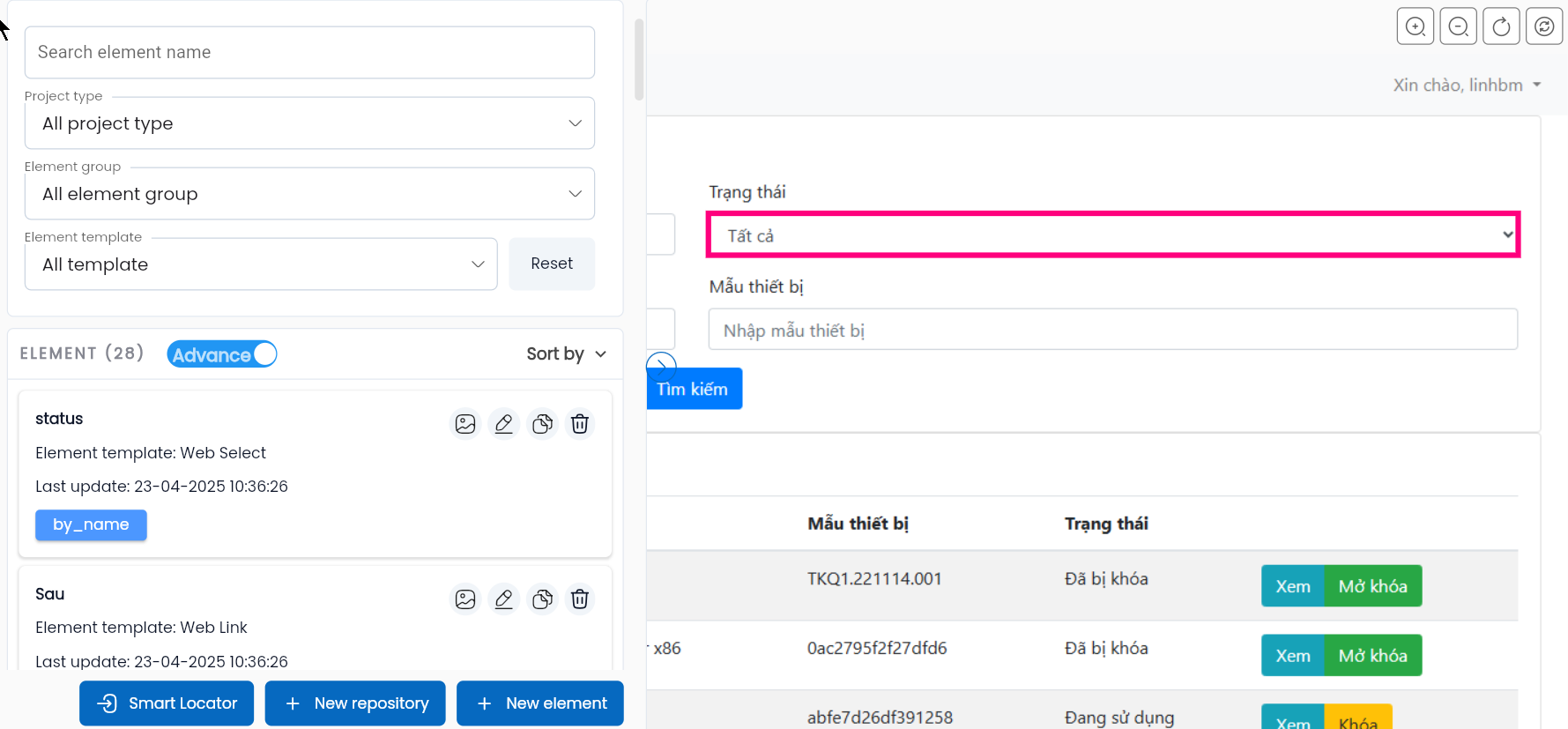Viewport: 1568px width, 729px height.
Task: Click Xem for TKQ1.221114.001 row
Action: pos(1293,586)
